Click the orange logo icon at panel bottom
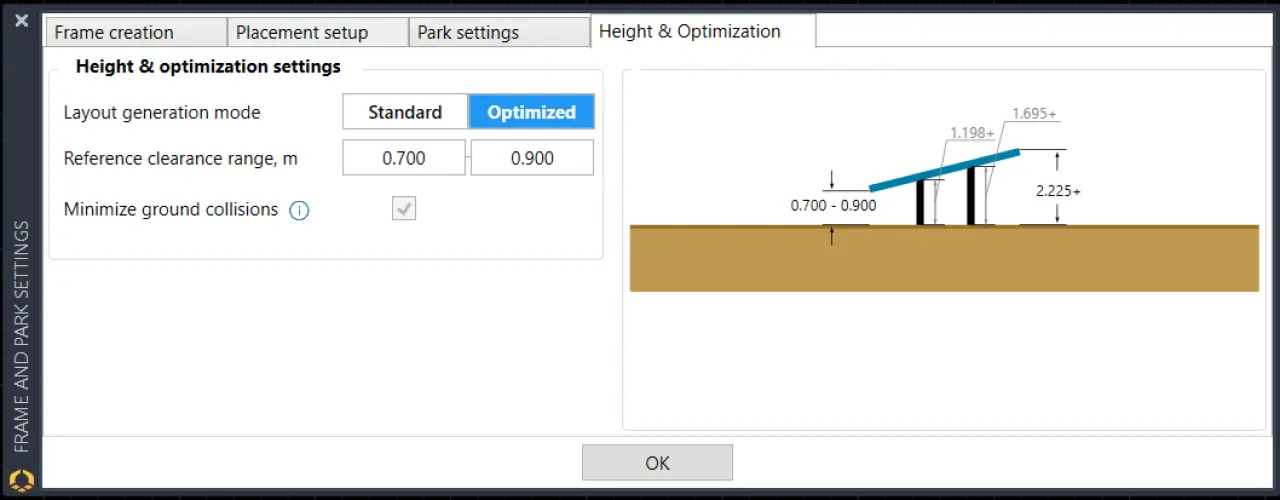Screen dimensions: 1280x500 click(21, 480)
